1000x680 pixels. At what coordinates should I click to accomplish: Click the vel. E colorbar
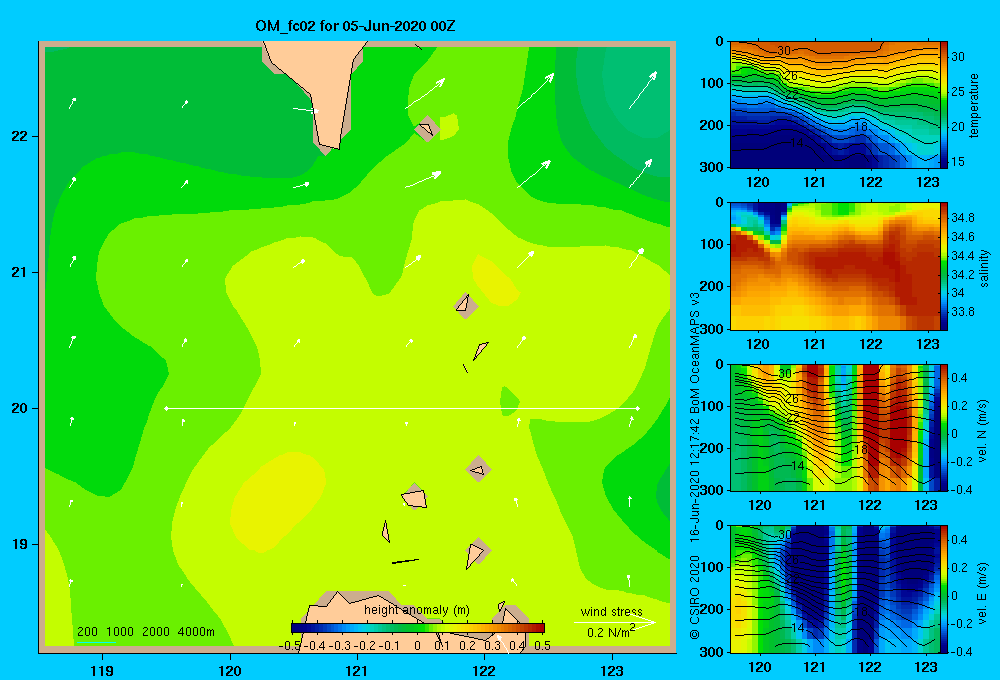coord(944,589)
